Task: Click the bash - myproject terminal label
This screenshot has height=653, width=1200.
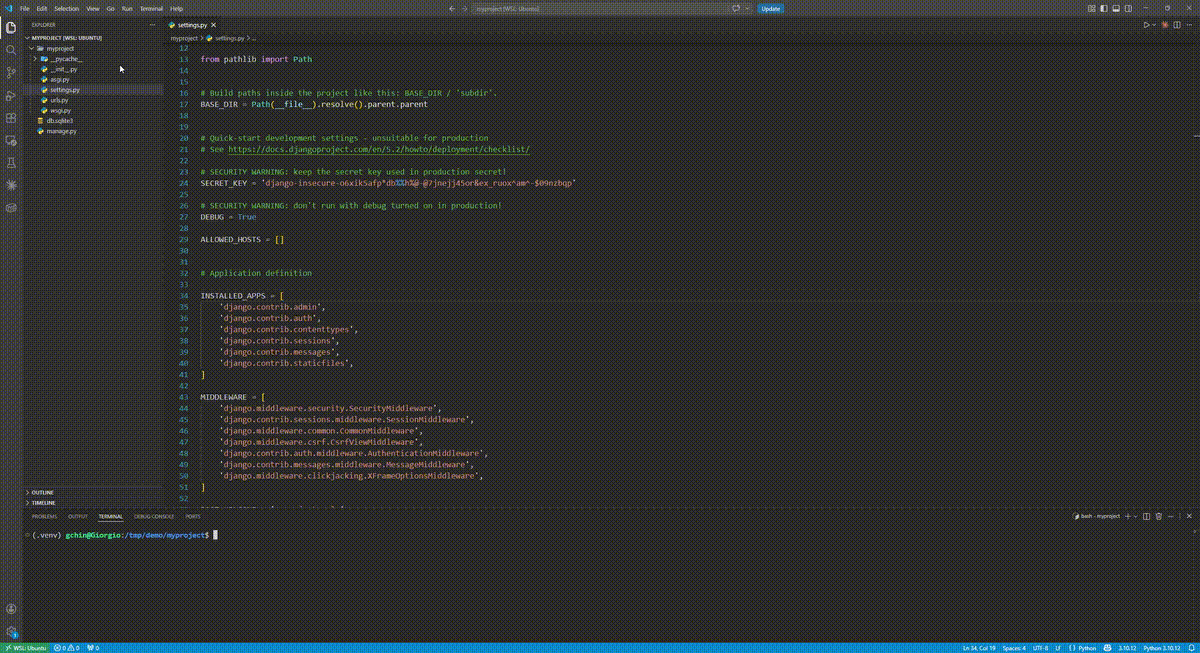Action: click(1096, 516)
